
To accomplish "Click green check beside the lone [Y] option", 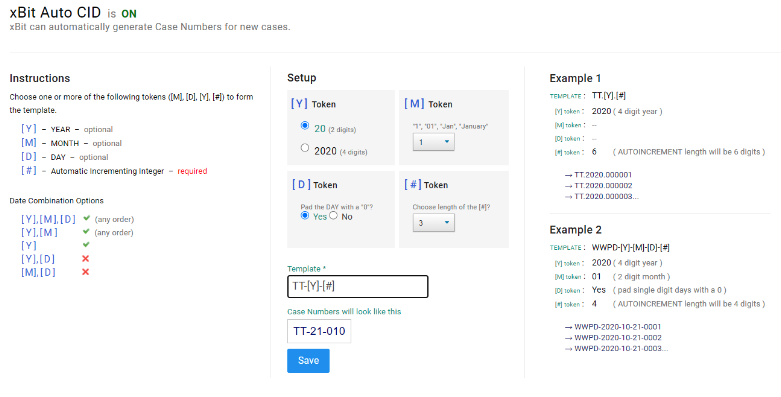I will tap(86, 245).
